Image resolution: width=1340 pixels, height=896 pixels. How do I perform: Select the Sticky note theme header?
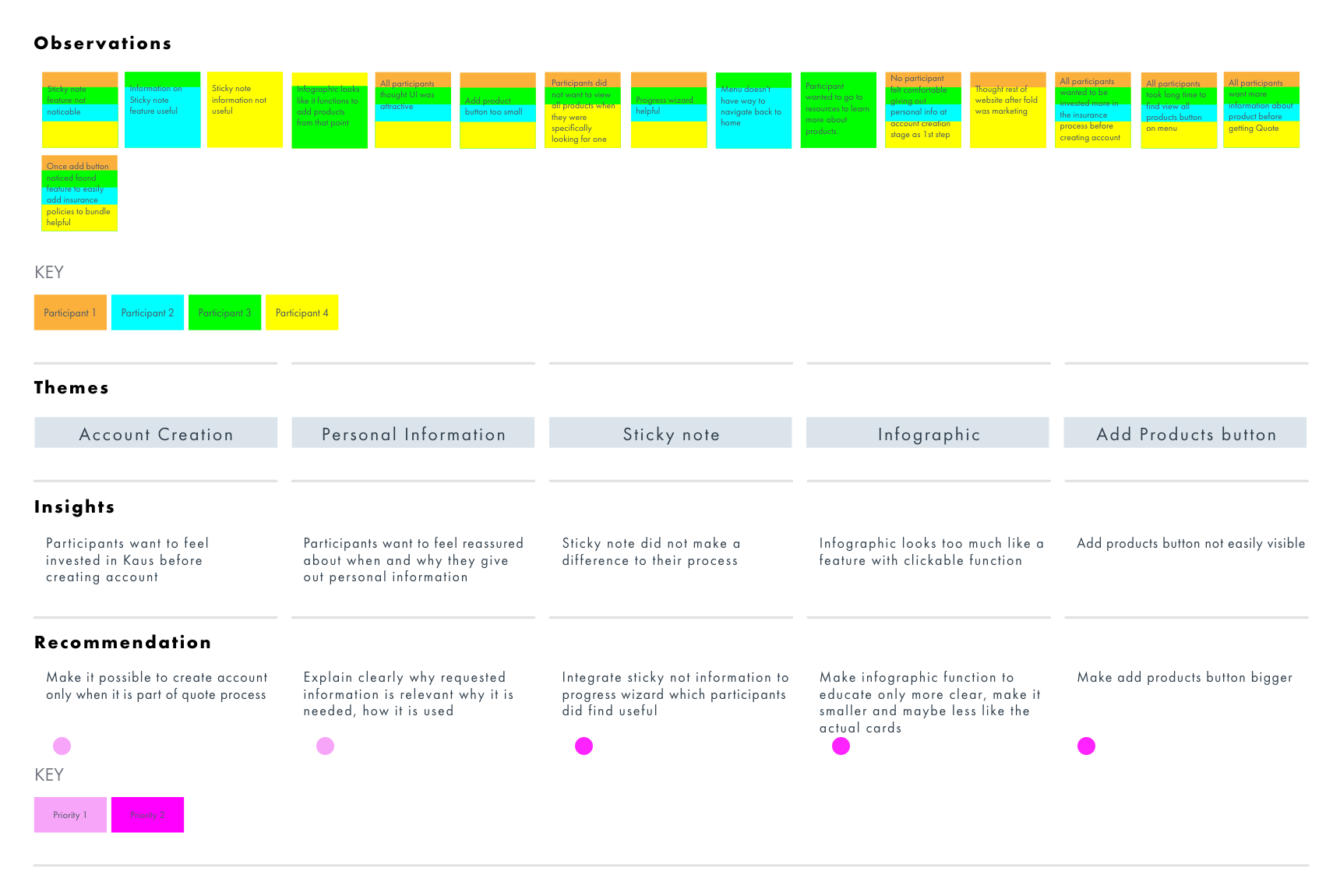point(670,433)
